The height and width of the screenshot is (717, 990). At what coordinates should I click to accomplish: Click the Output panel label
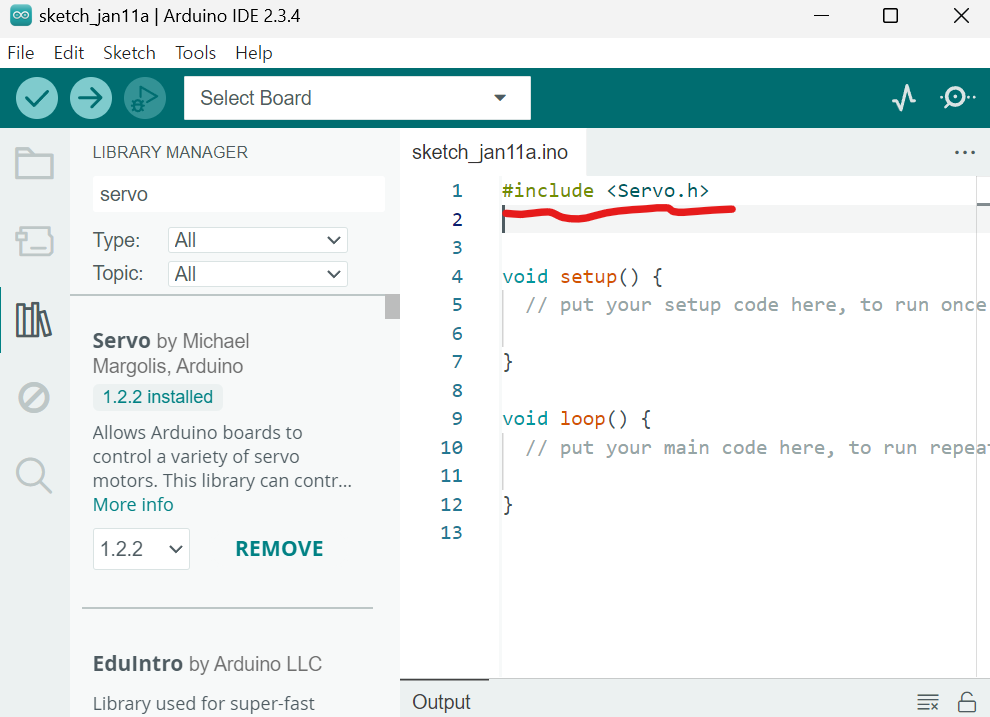tap(441, 702)
